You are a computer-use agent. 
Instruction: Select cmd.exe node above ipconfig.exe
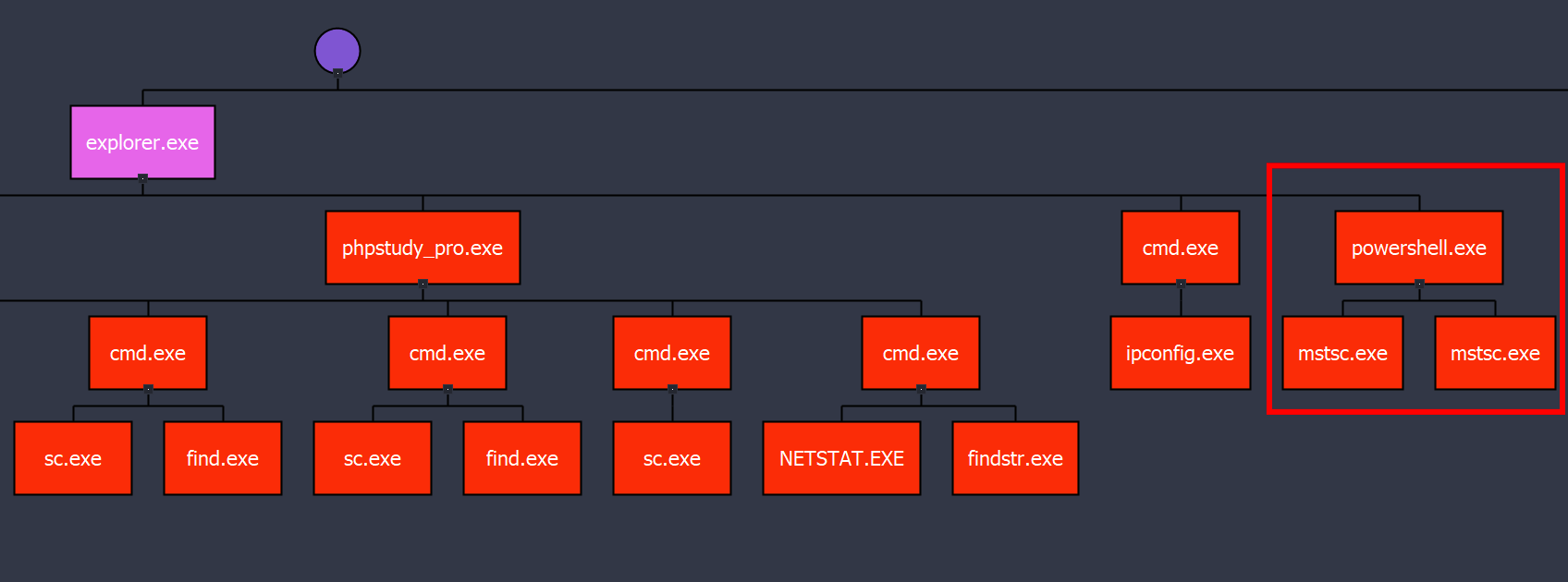click(x=1180, y=248)
